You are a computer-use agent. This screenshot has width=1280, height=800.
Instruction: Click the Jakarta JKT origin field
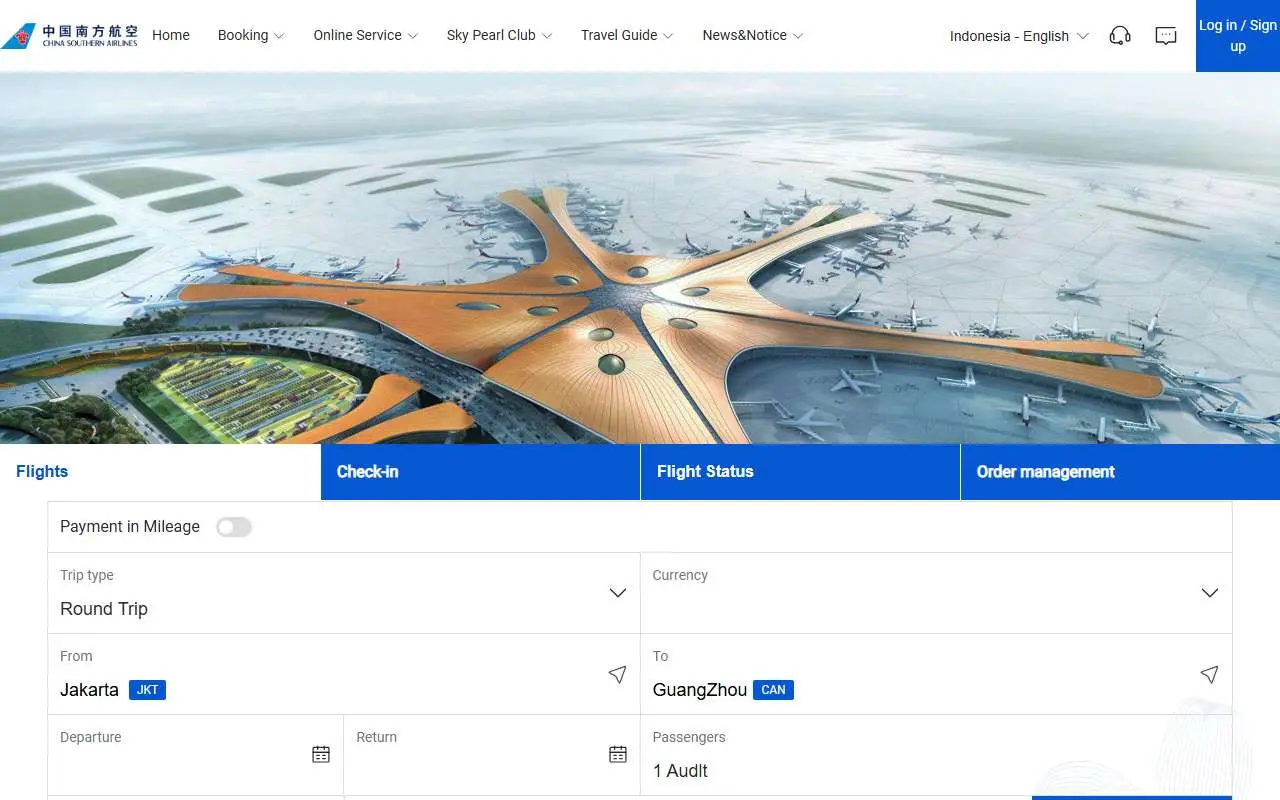coord(343,674)
